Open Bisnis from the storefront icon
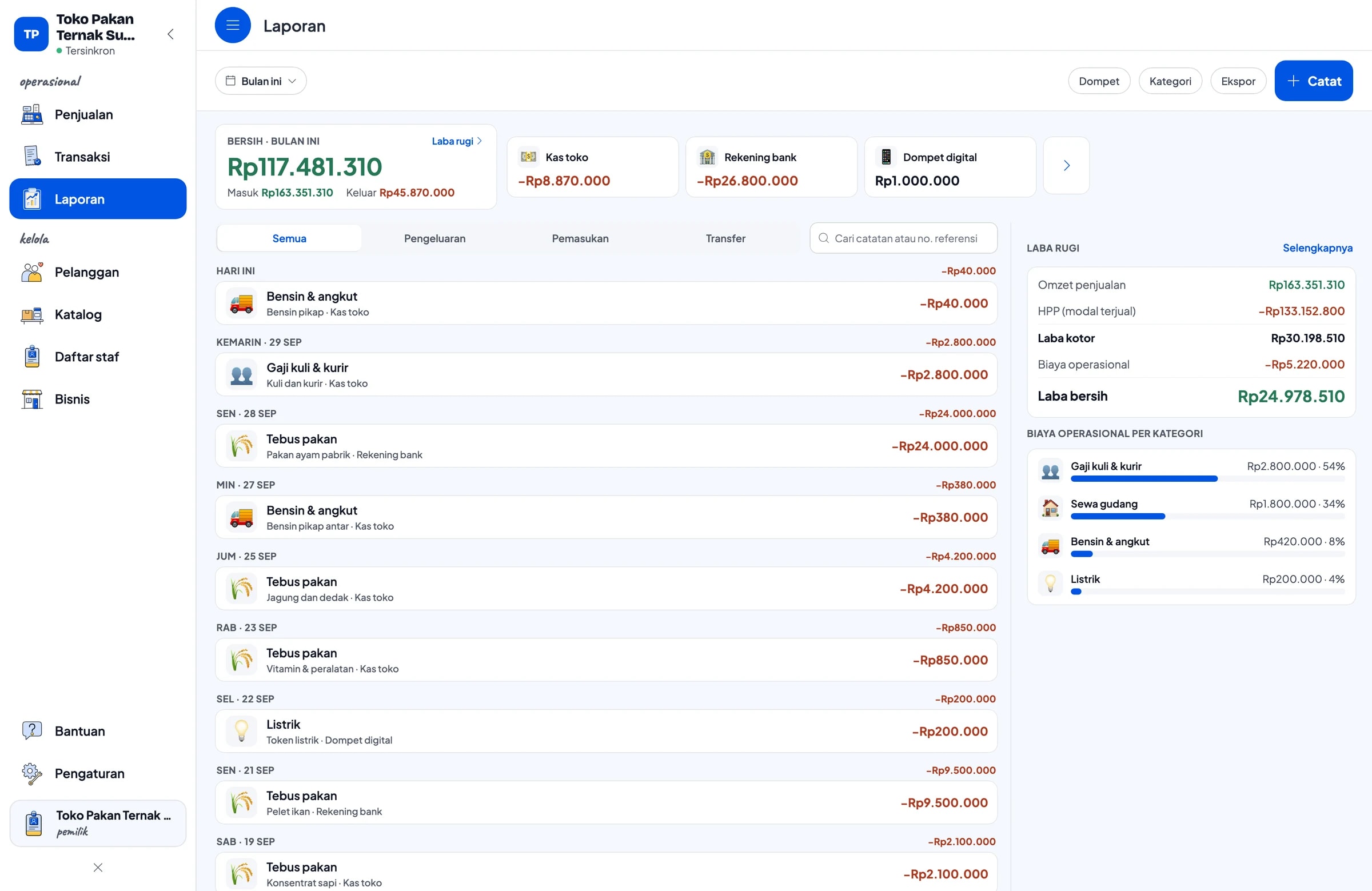Image resolution: width=1372 pixels, height=891 pixels. tap(31, 399)
